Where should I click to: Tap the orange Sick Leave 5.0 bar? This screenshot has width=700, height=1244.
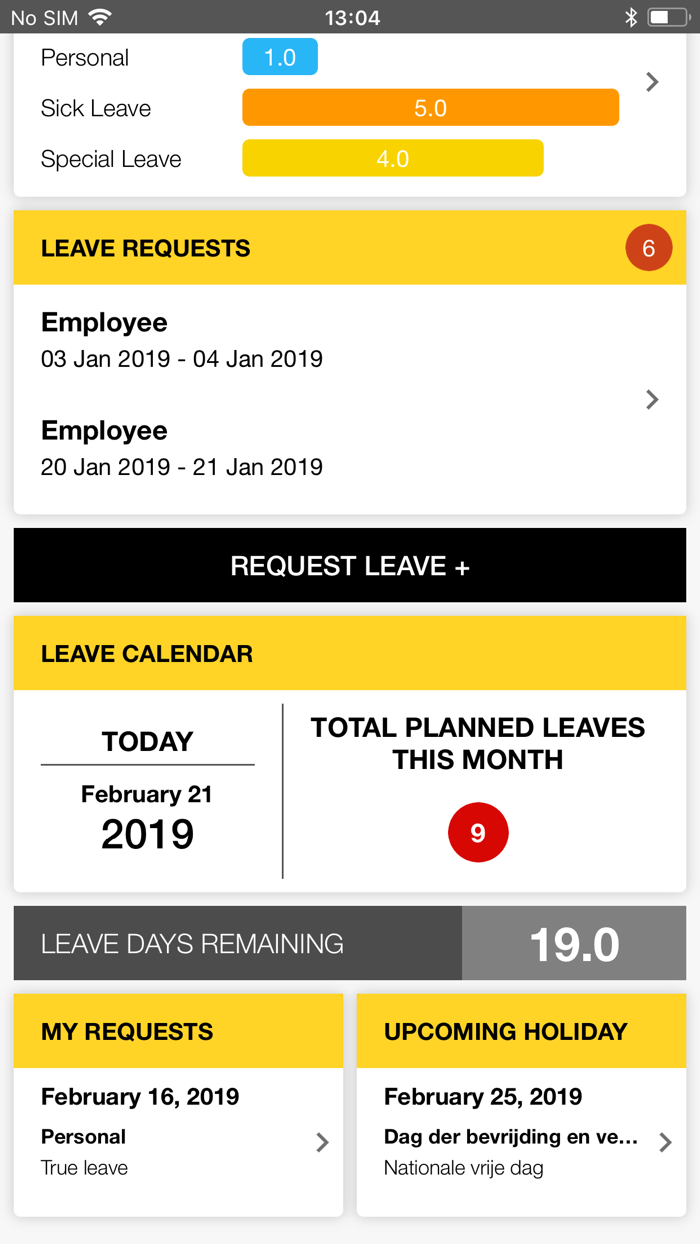[x=430, y=107]
